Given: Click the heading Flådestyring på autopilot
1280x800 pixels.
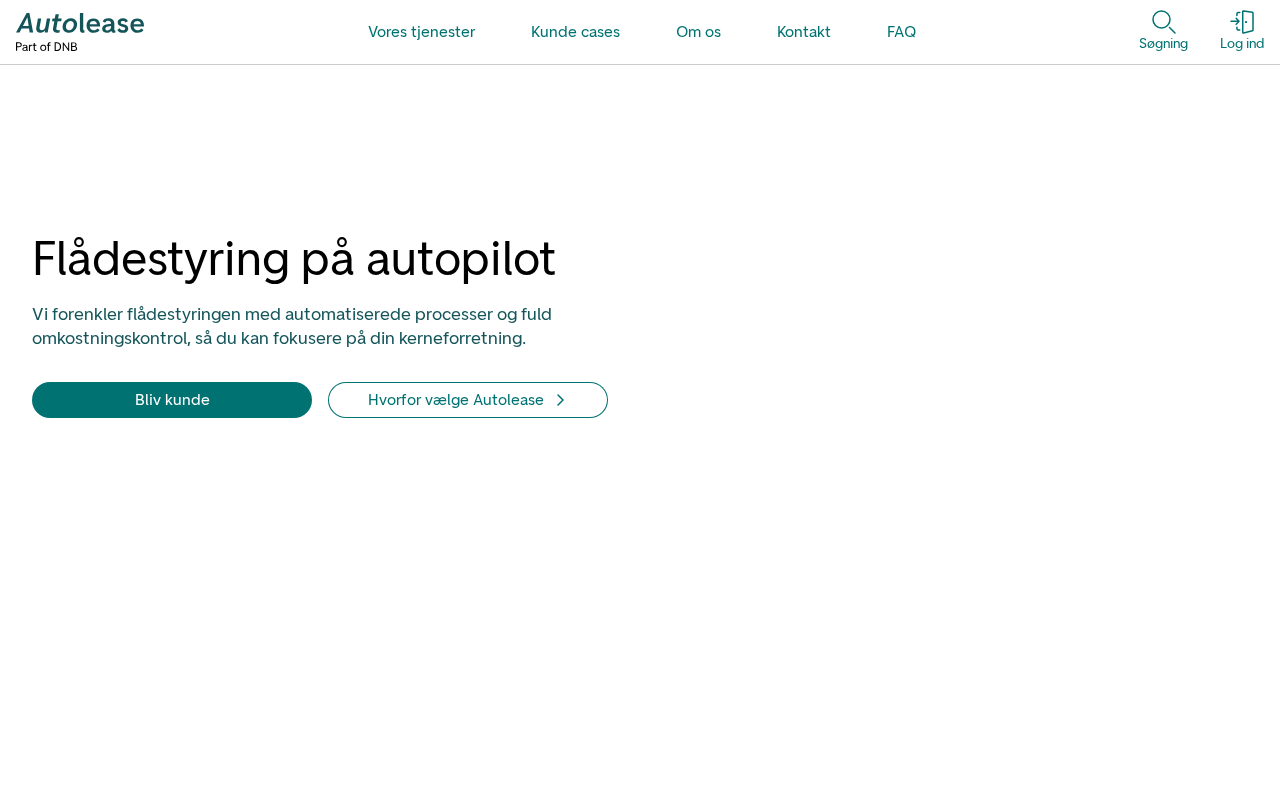Looking at the screenshot, I should pos(294,259).
